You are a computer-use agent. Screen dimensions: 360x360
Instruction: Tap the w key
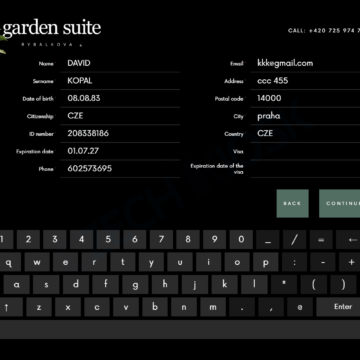(x=37, y=262)
